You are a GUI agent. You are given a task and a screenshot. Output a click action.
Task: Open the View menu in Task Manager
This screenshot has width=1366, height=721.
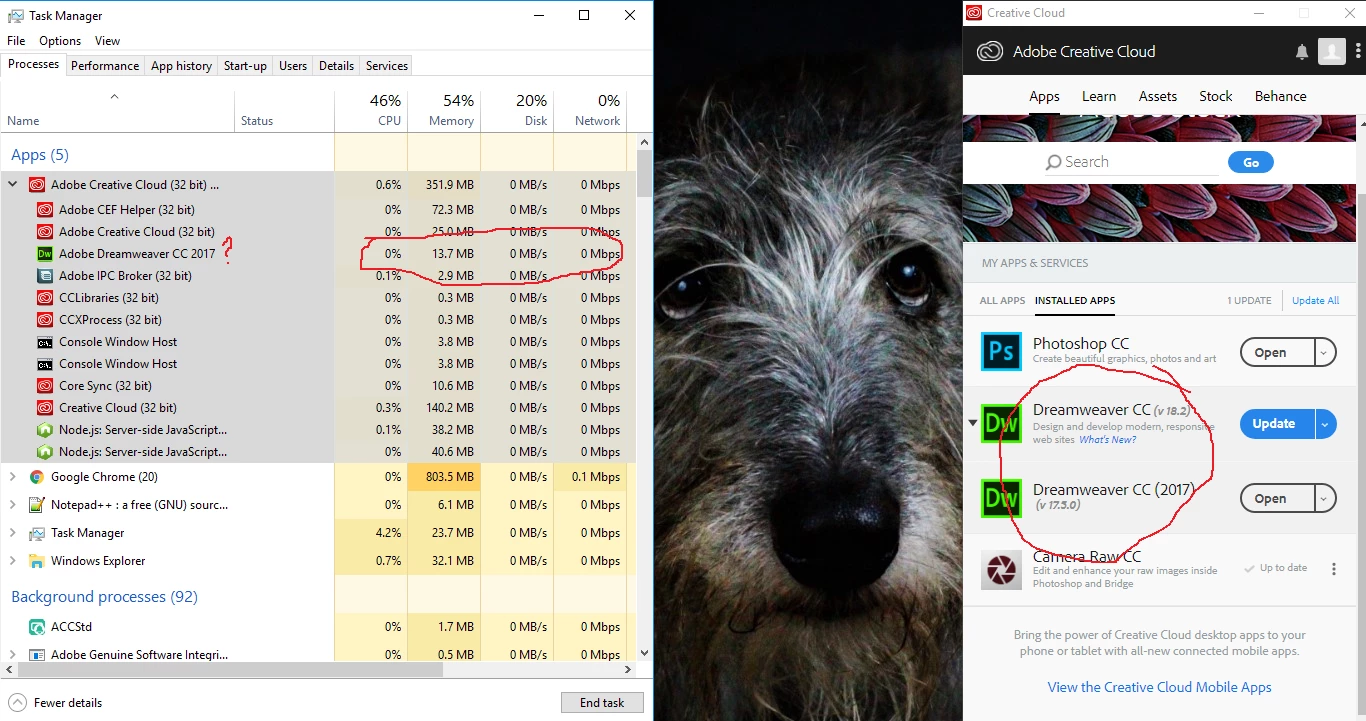107,41
